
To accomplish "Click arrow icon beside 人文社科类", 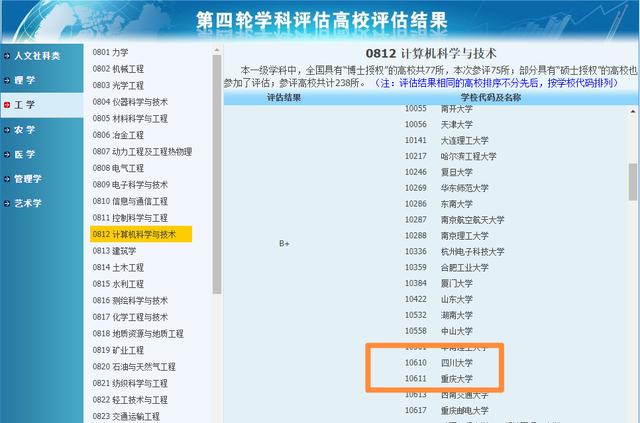I will click(7, 56).
